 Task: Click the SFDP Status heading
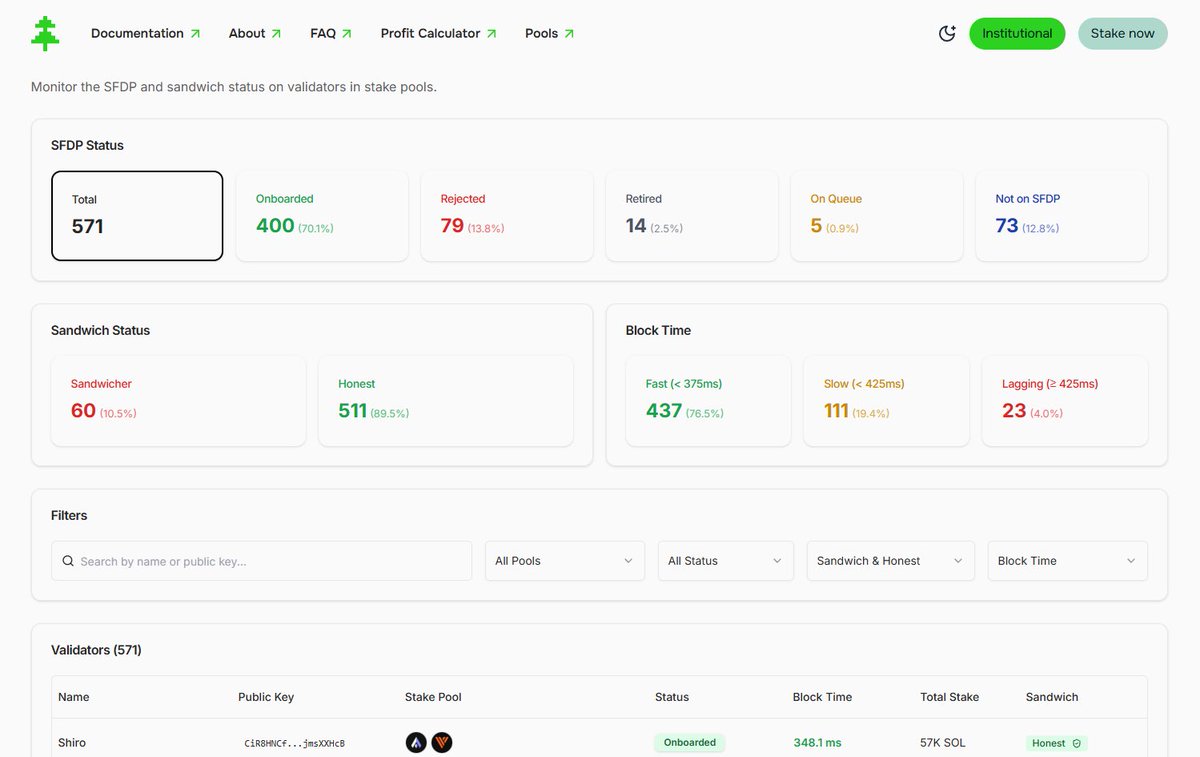pos(87,145)
